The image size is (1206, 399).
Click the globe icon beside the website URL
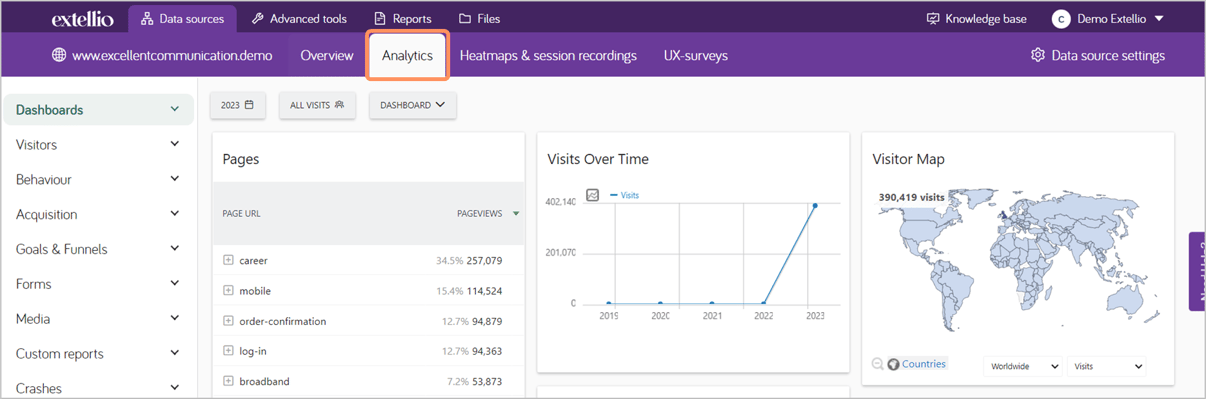pyautogui.click(x=59, y=55)
